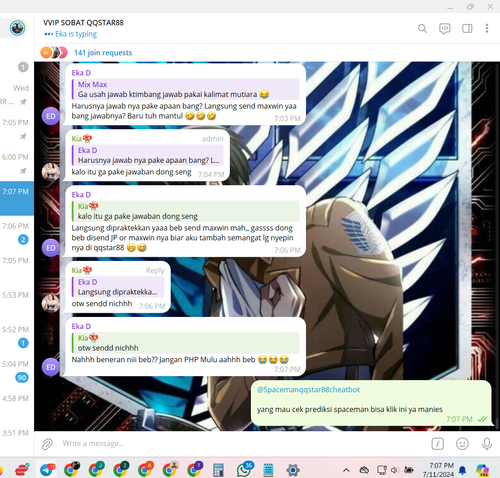500x478 pixels.
Task: Click the quoted 'Langsung dipraktekka...' reply preview
Action: click(x=118, y=287)
